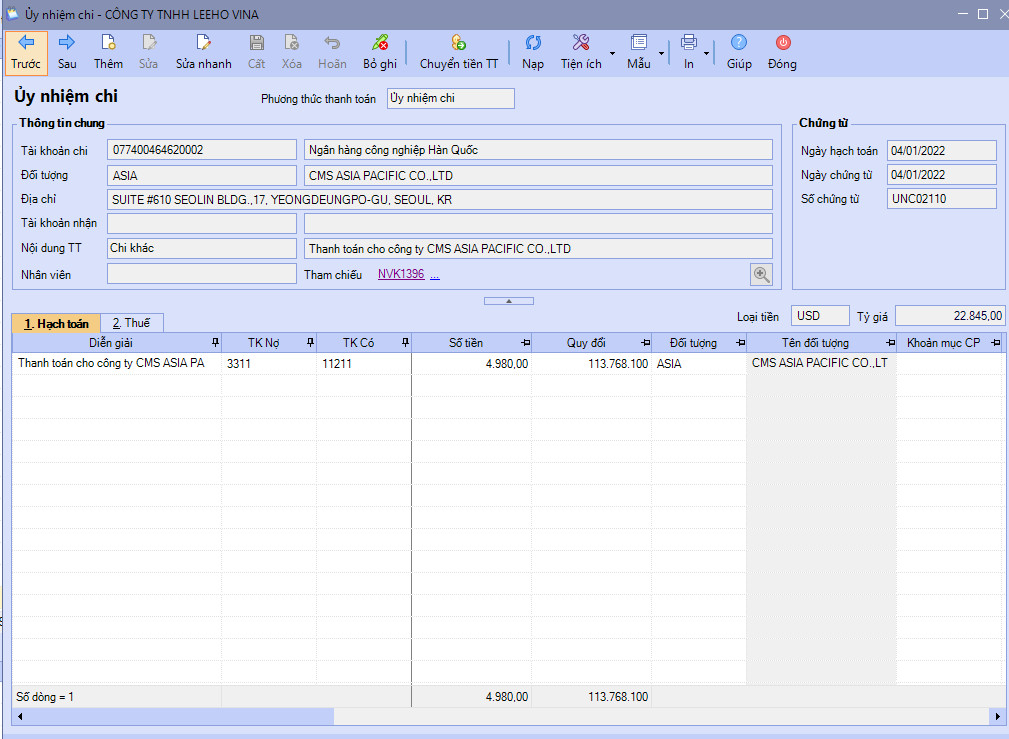Click the Số chứng từ UNC02110 field
Screen dimensions: 1009x739
pyautogui.click(x=941, y=198)
